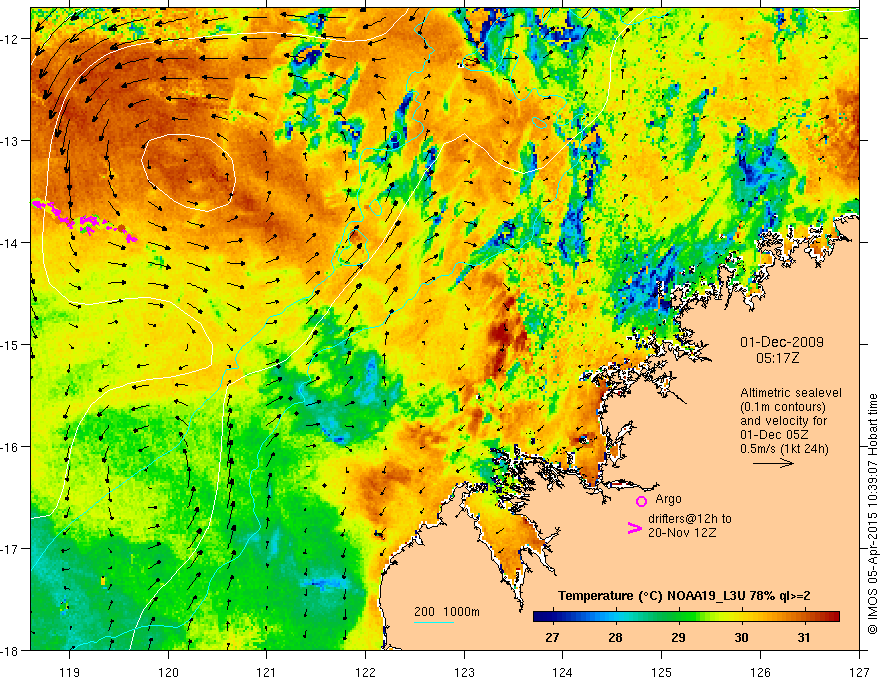880x680 pixels.
Task: Click the IMOS copyright vertical text
Action: [x=872, y=515]
